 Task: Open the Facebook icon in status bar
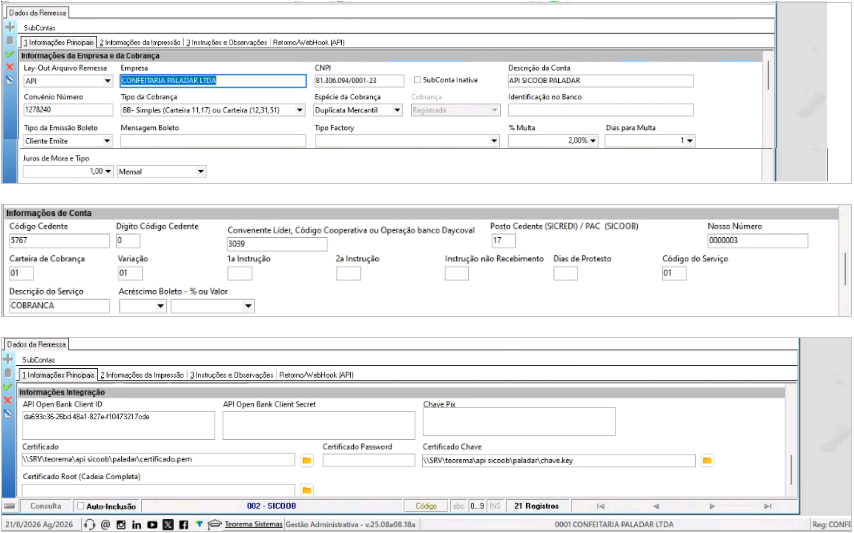pos(184,524)
